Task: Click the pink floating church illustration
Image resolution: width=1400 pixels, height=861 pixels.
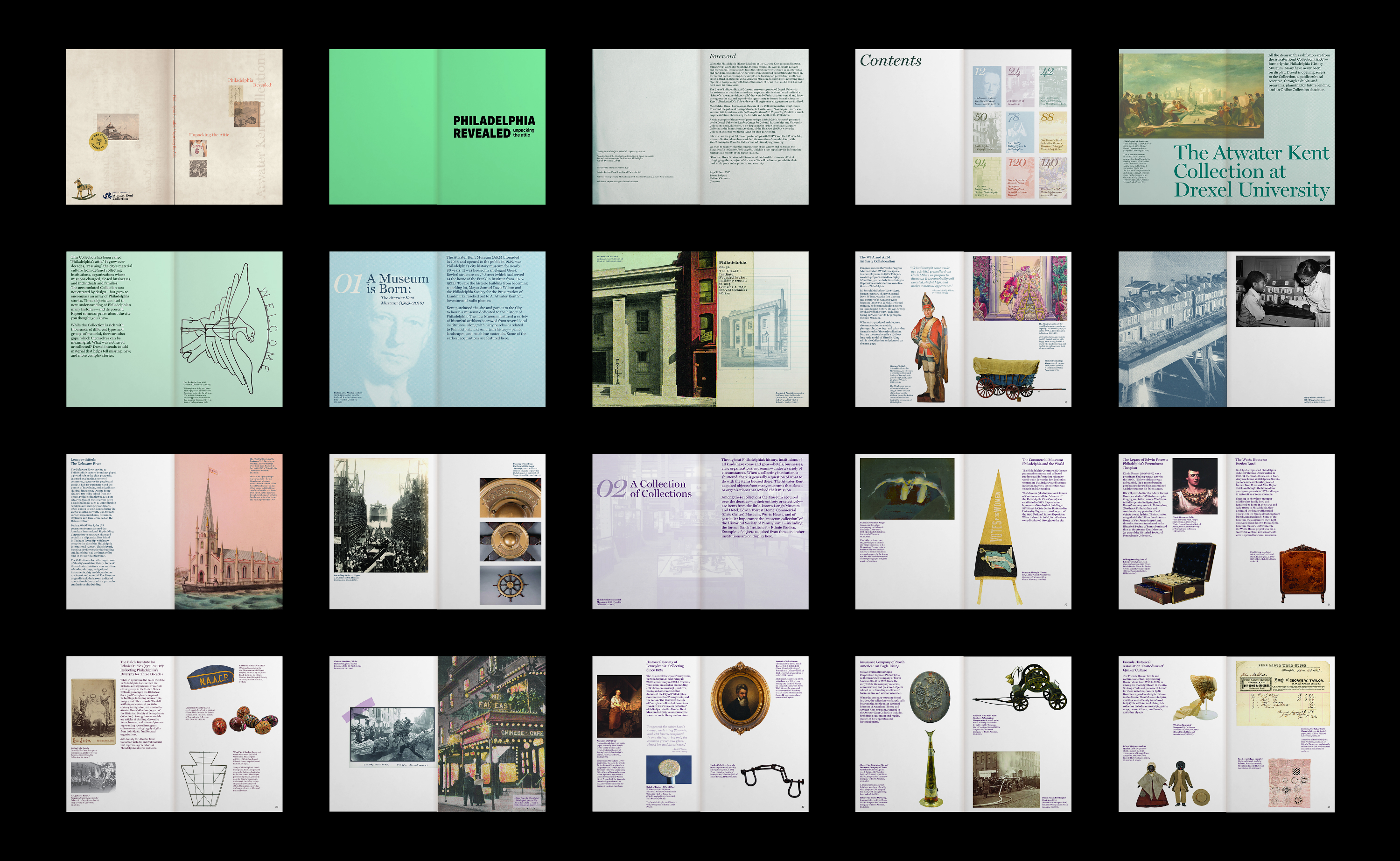Action: pos(228,531)
